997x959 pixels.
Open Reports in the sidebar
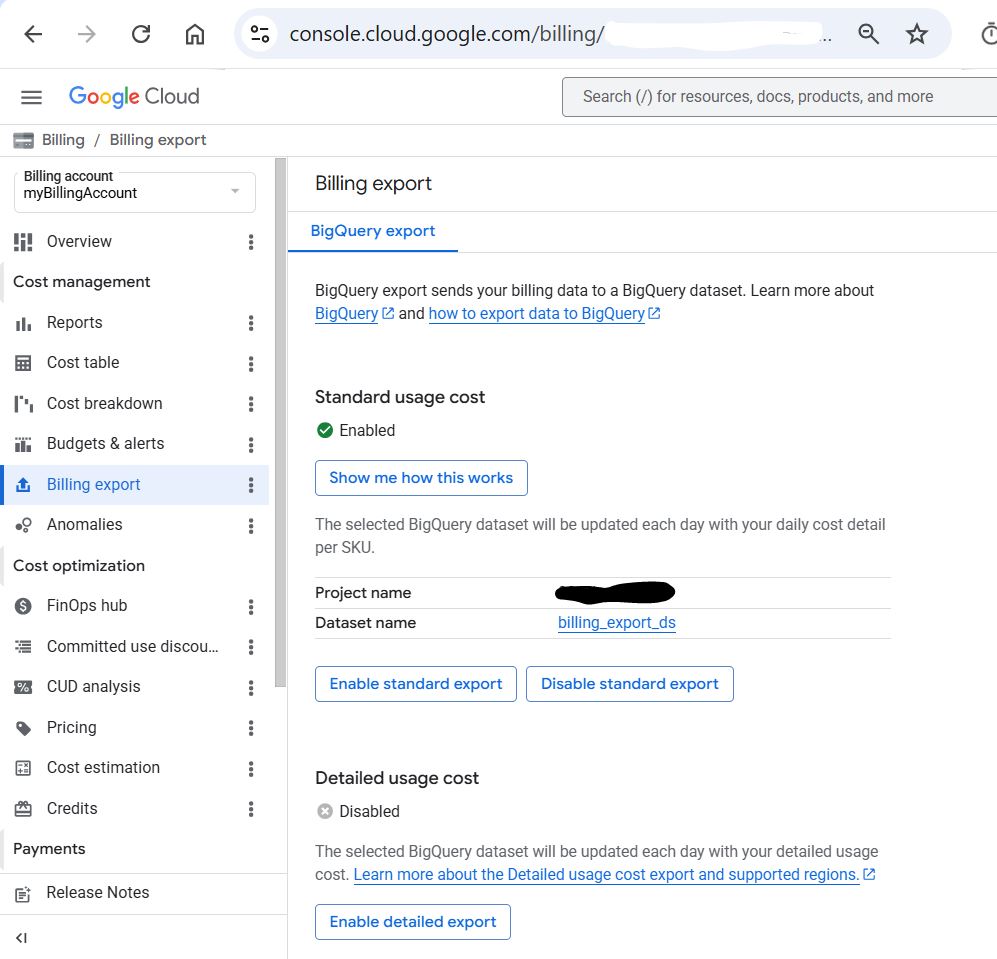(74, 322)
